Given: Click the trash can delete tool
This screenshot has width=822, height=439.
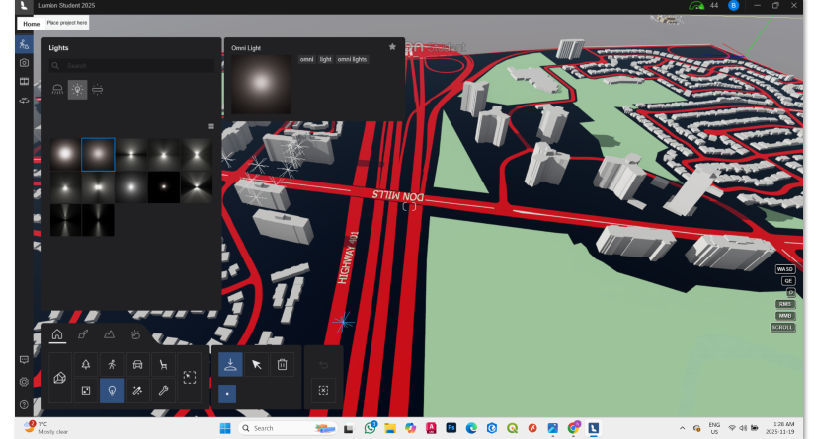Looking at the screenshot, I should [x=283, y=365].
